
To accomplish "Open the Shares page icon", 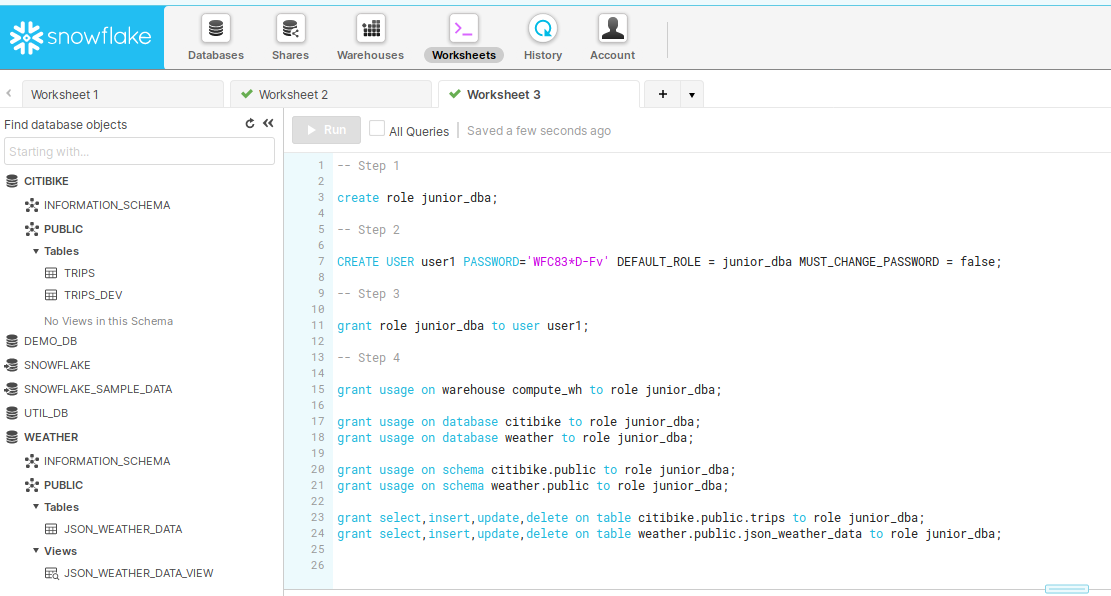I will pos(290,29).
